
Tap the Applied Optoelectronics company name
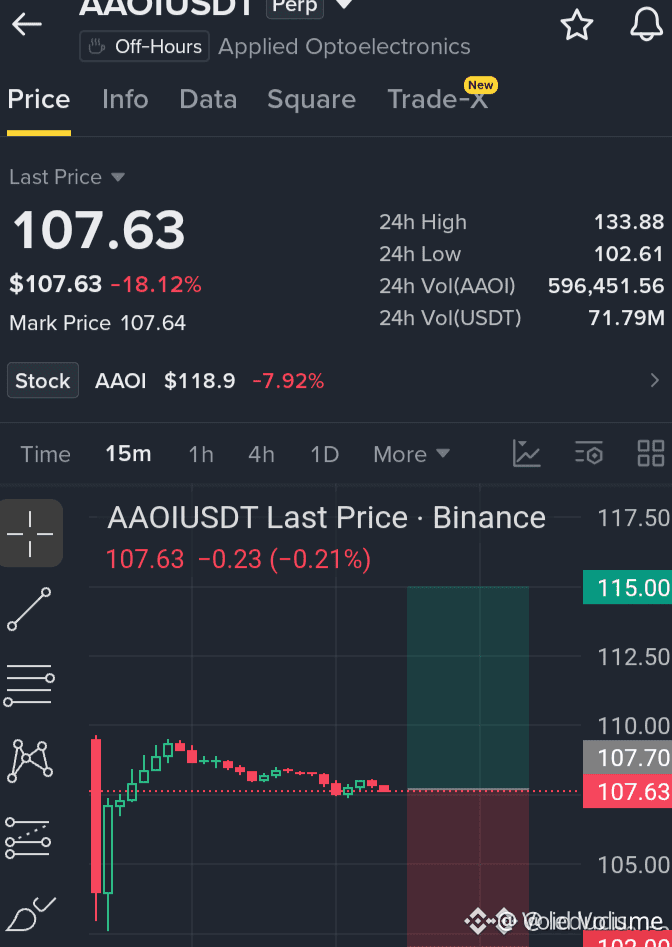point(345,47)
